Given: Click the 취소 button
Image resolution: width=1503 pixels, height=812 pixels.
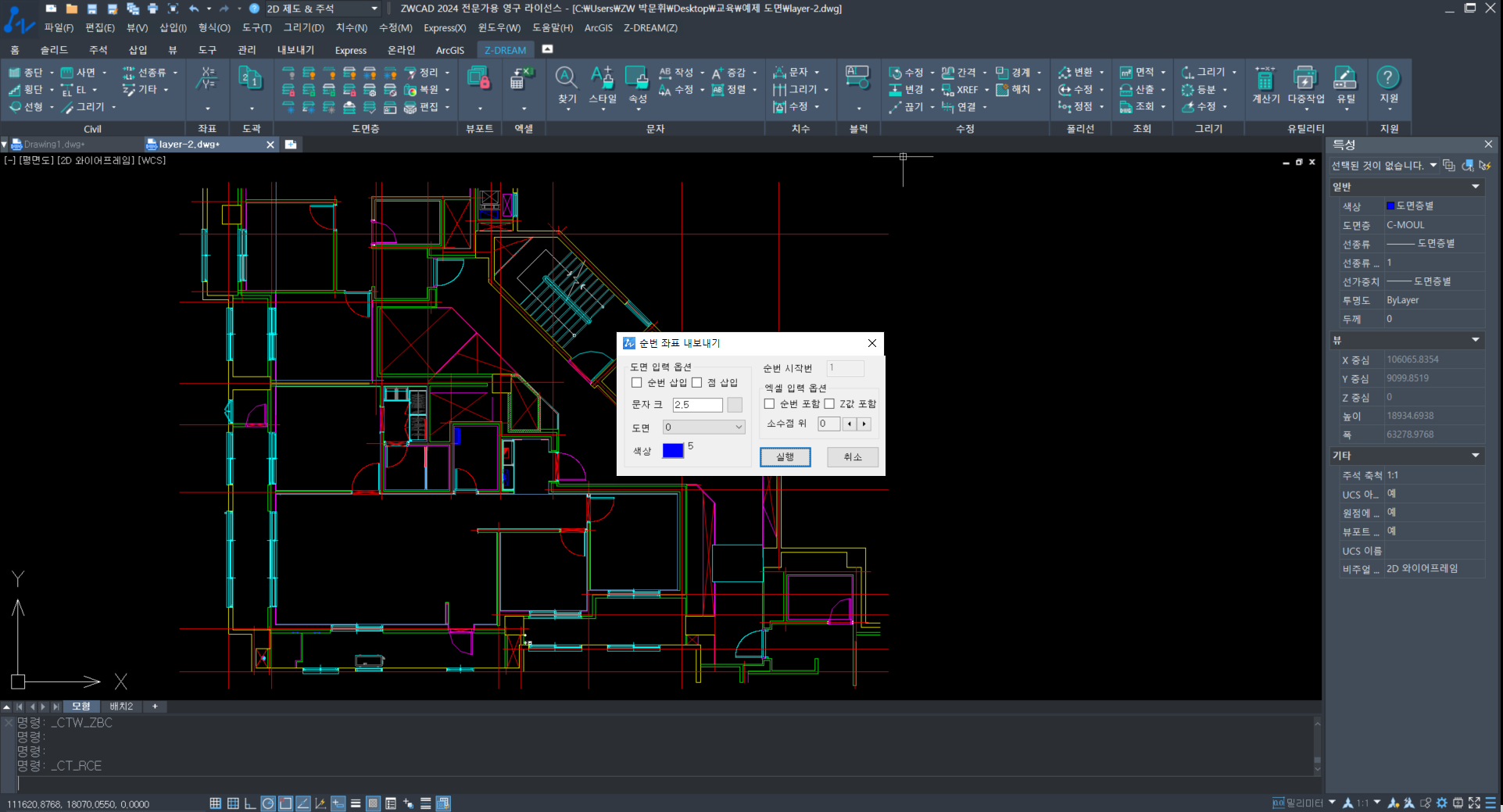Looking at the screenshot, I should [x=852, y=457].
